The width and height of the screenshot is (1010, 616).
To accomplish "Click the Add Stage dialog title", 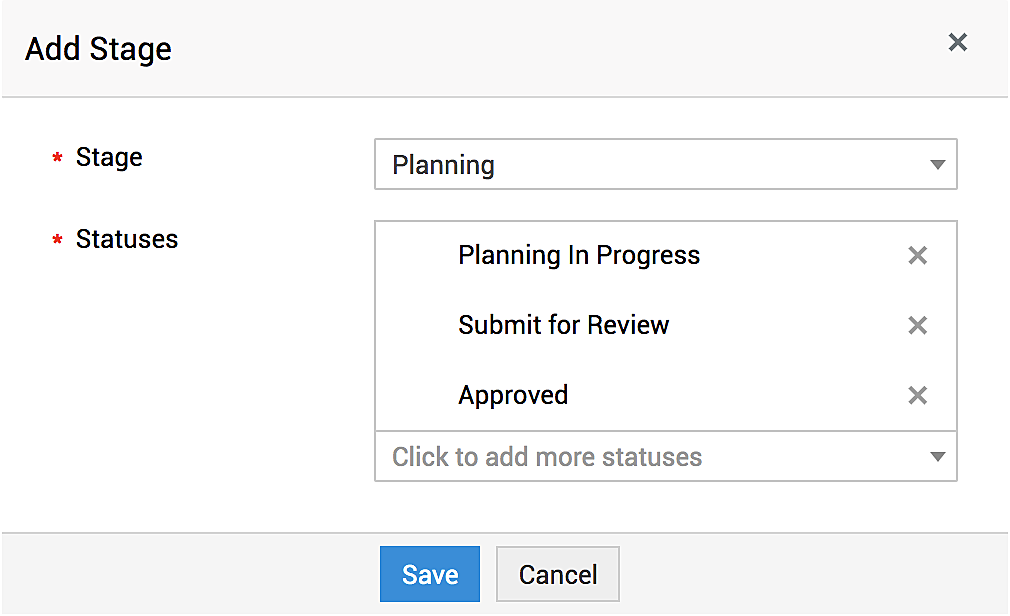I will coord(98,49).
